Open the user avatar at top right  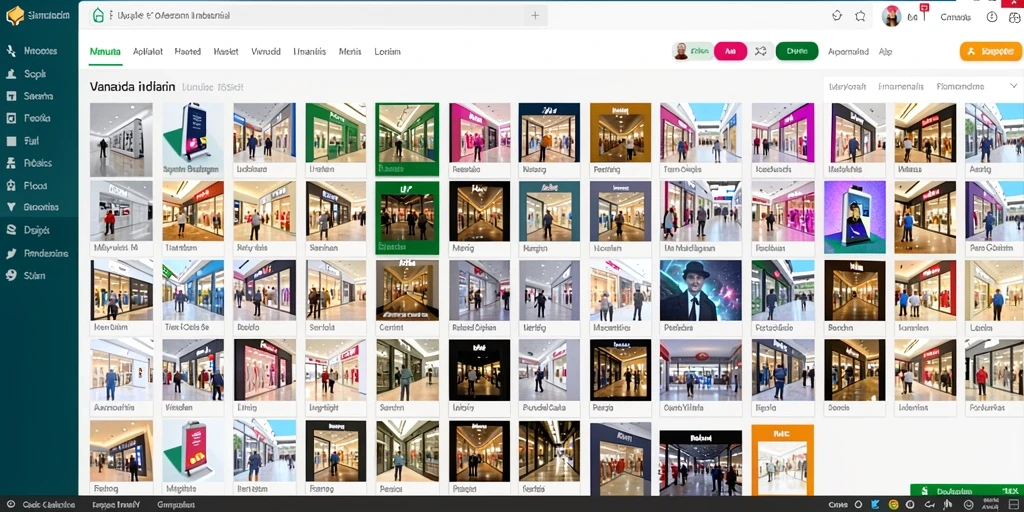[x=891, y=16]
